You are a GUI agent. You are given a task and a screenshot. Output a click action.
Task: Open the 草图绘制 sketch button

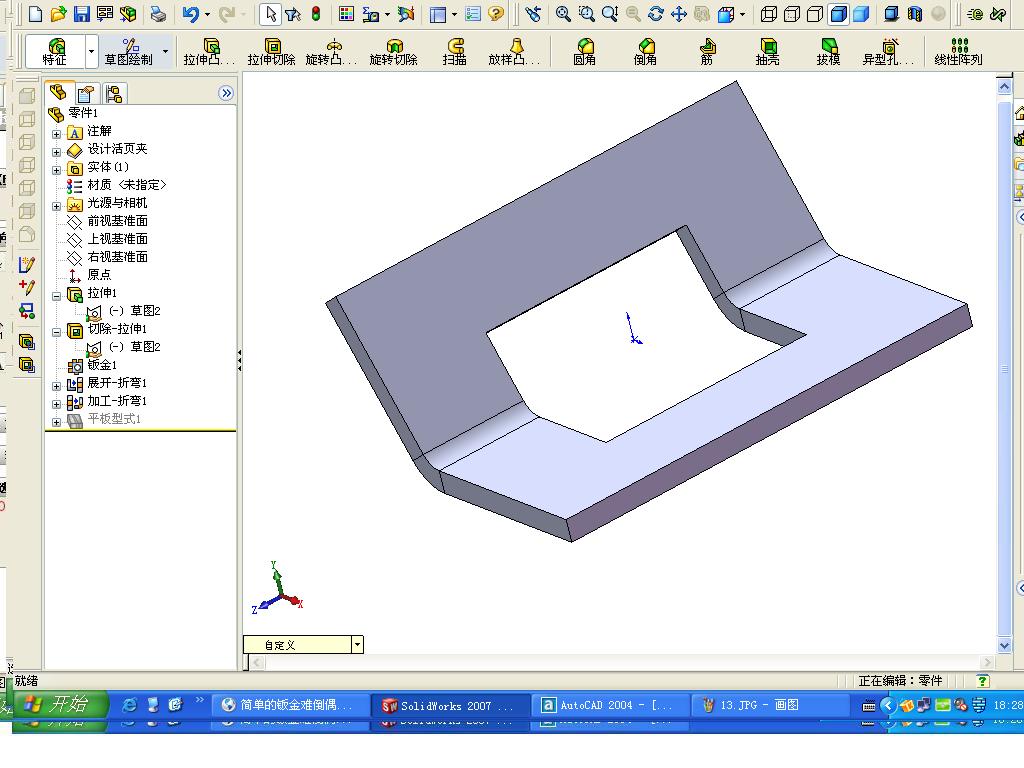pos(129,52)
